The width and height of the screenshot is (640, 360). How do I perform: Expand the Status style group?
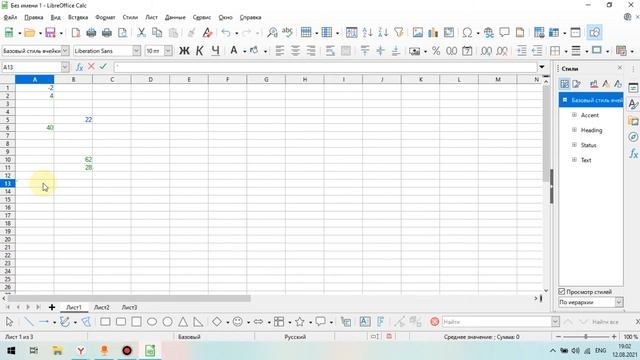point(574,145)
